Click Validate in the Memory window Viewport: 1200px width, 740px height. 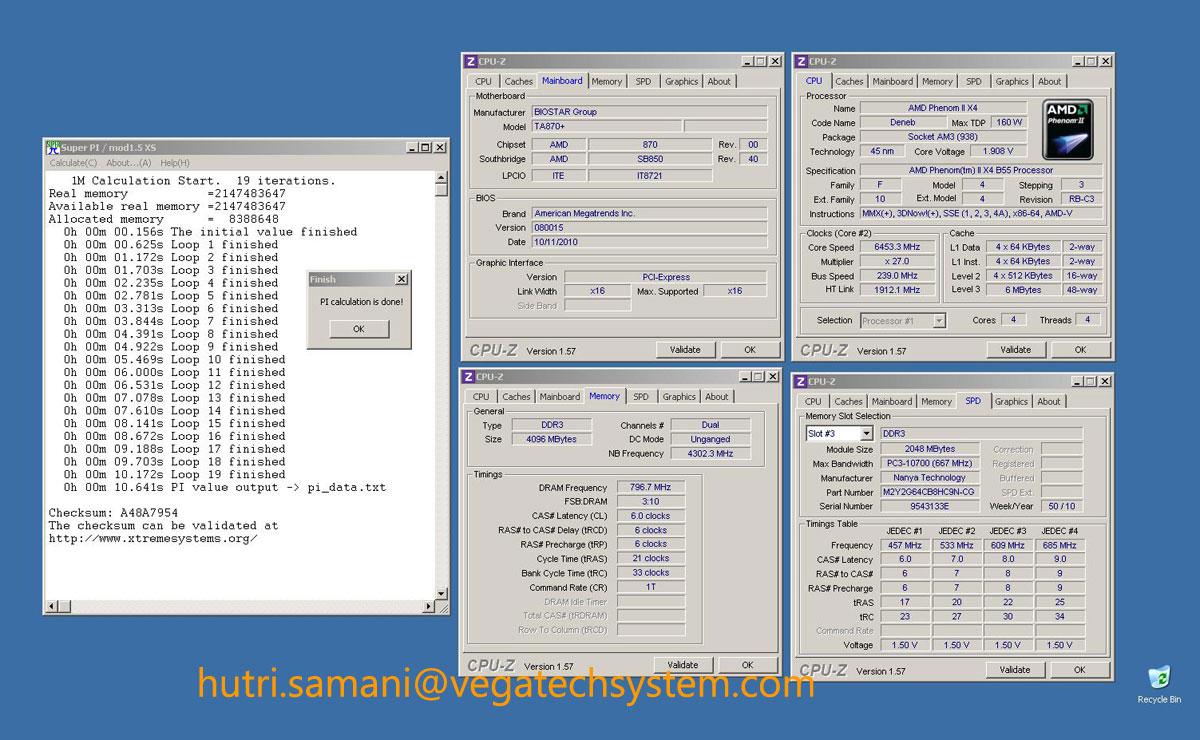click(x=683, y=665)
